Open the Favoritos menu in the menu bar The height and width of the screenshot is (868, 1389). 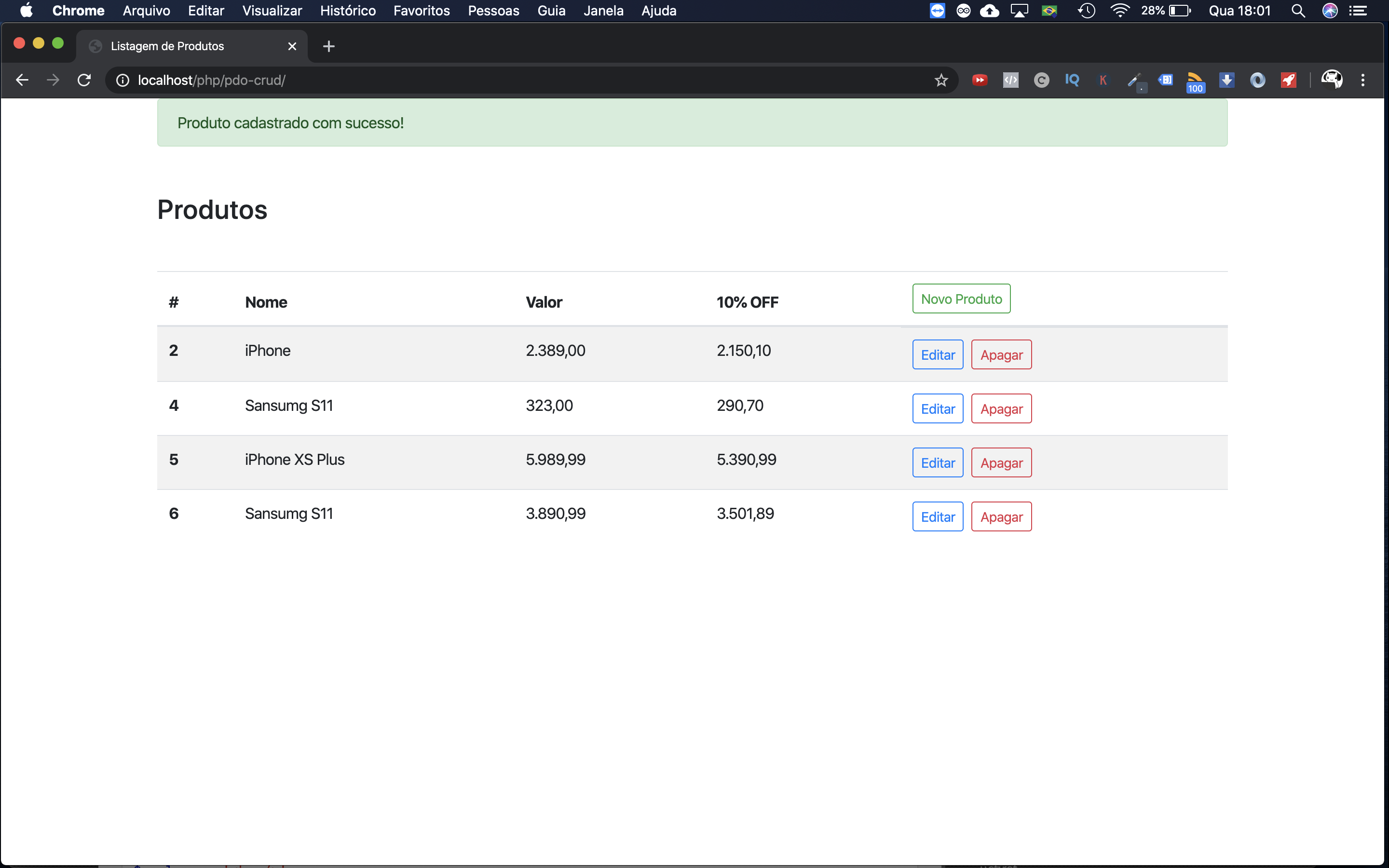[x=422, y=11]
